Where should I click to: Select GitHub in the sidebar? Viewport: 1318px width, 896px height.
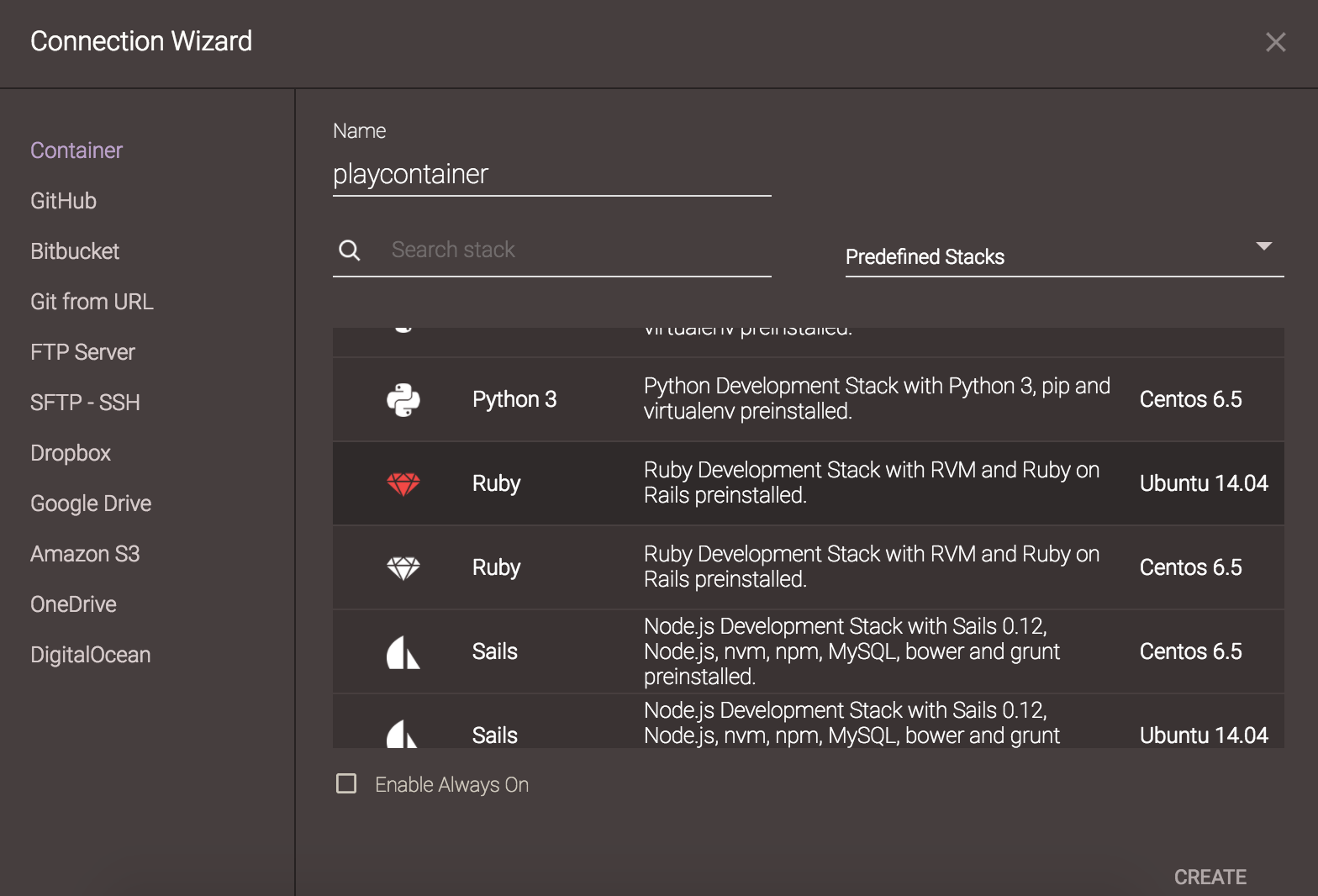63,201
